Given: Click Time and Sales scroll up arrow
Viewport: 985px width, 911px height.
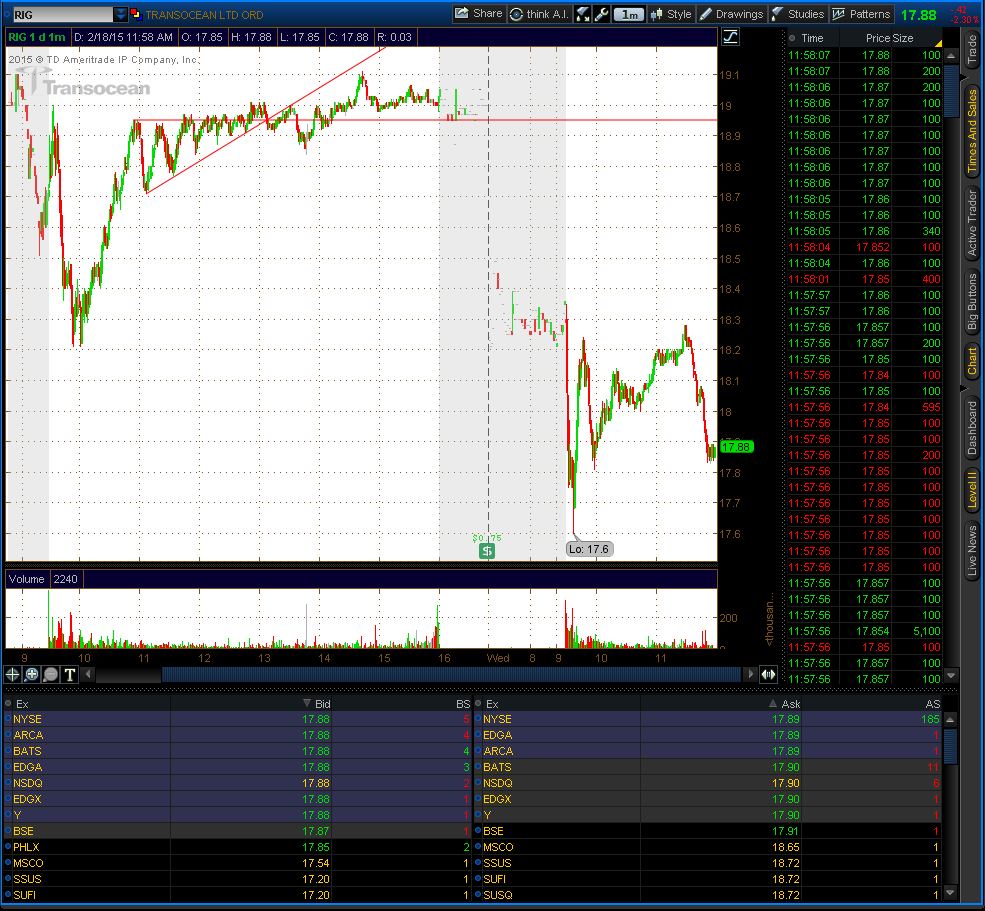Looking at the screenshot, I should click(951, 55).
